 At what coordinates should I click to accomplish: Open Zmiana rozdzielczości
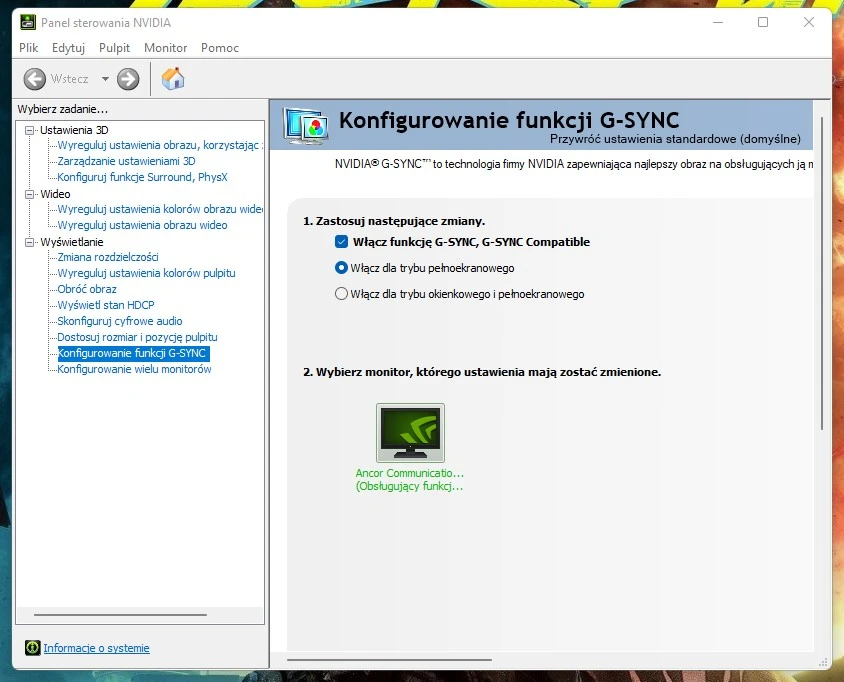(108, 257)
